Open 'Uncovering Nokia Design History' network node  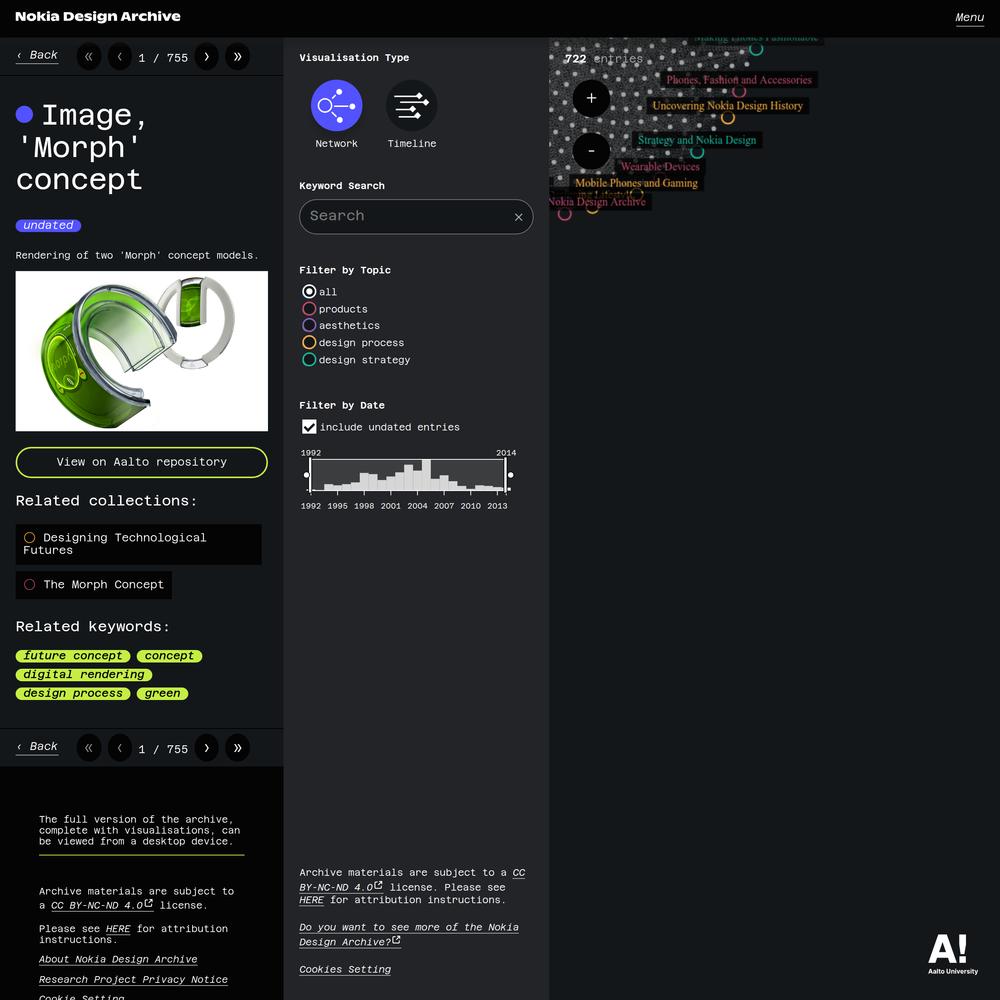tap(727, 106)
